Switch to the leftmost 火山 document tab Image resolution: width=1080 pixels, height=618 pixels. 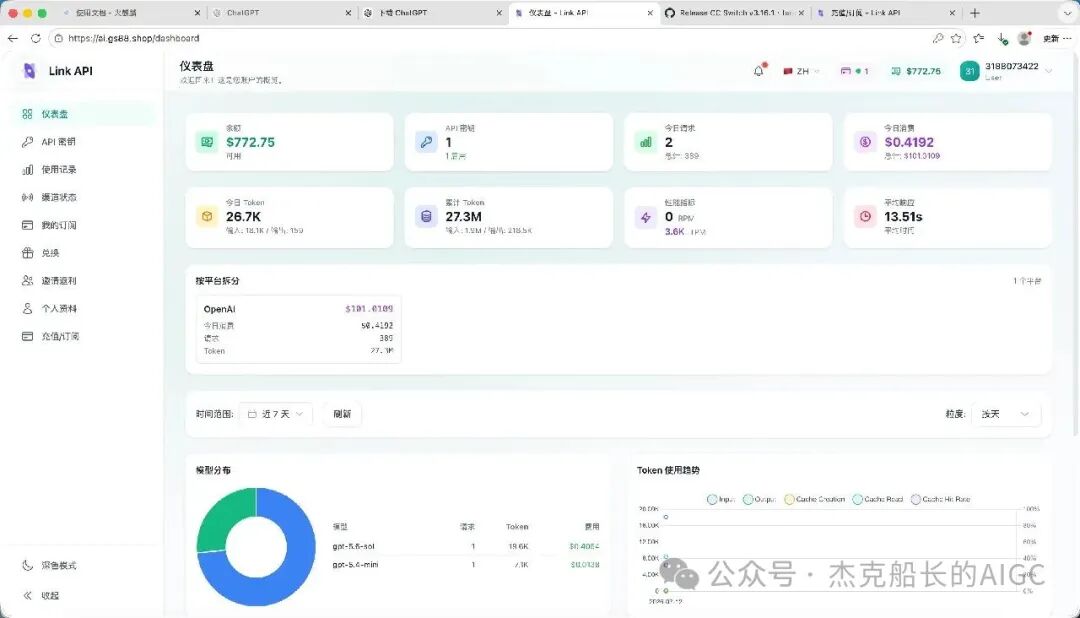click(131, 13)
